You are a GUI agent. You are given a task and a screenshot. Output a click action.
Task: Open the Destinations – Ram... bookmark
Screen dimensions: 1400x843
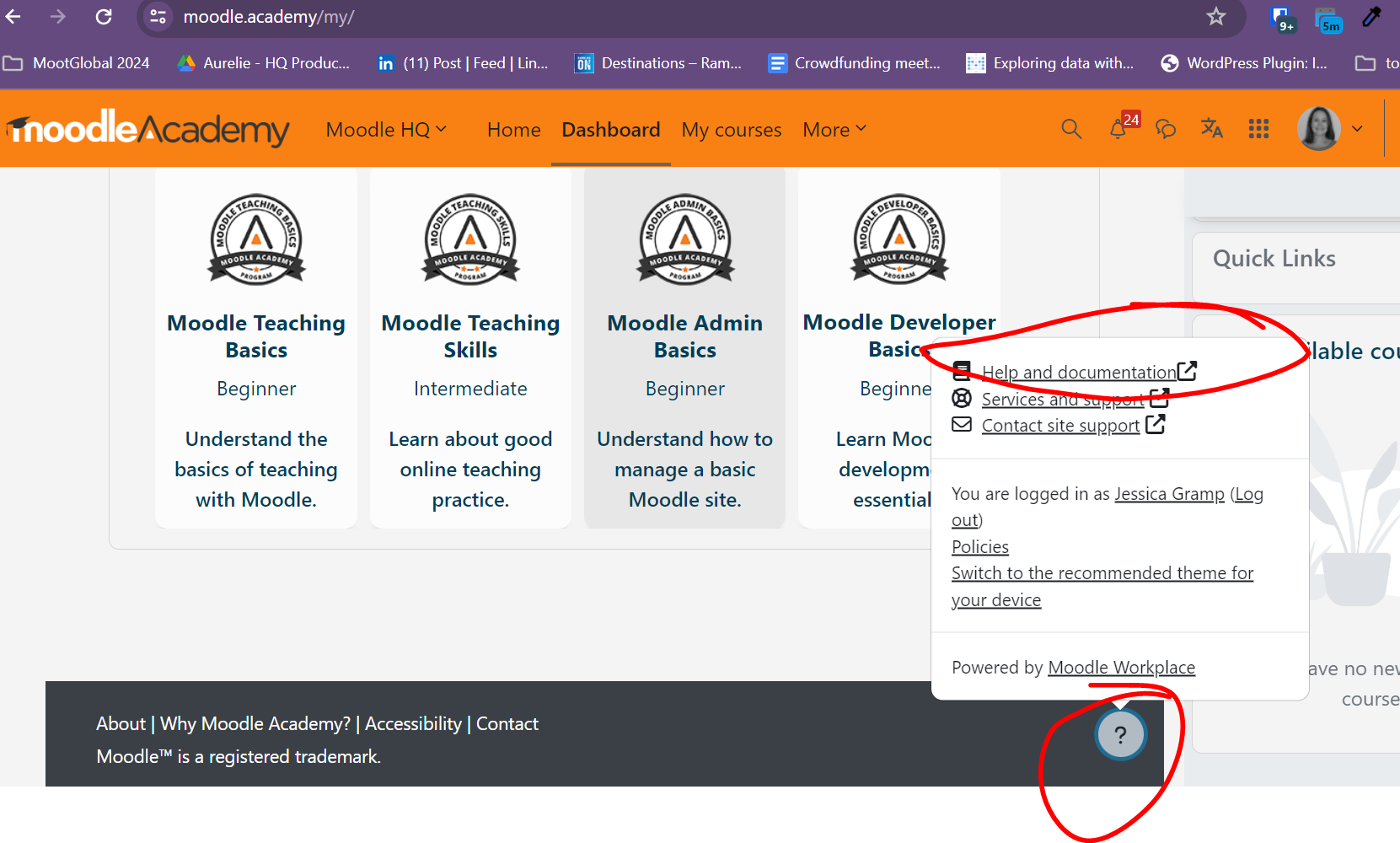point(658,63)
